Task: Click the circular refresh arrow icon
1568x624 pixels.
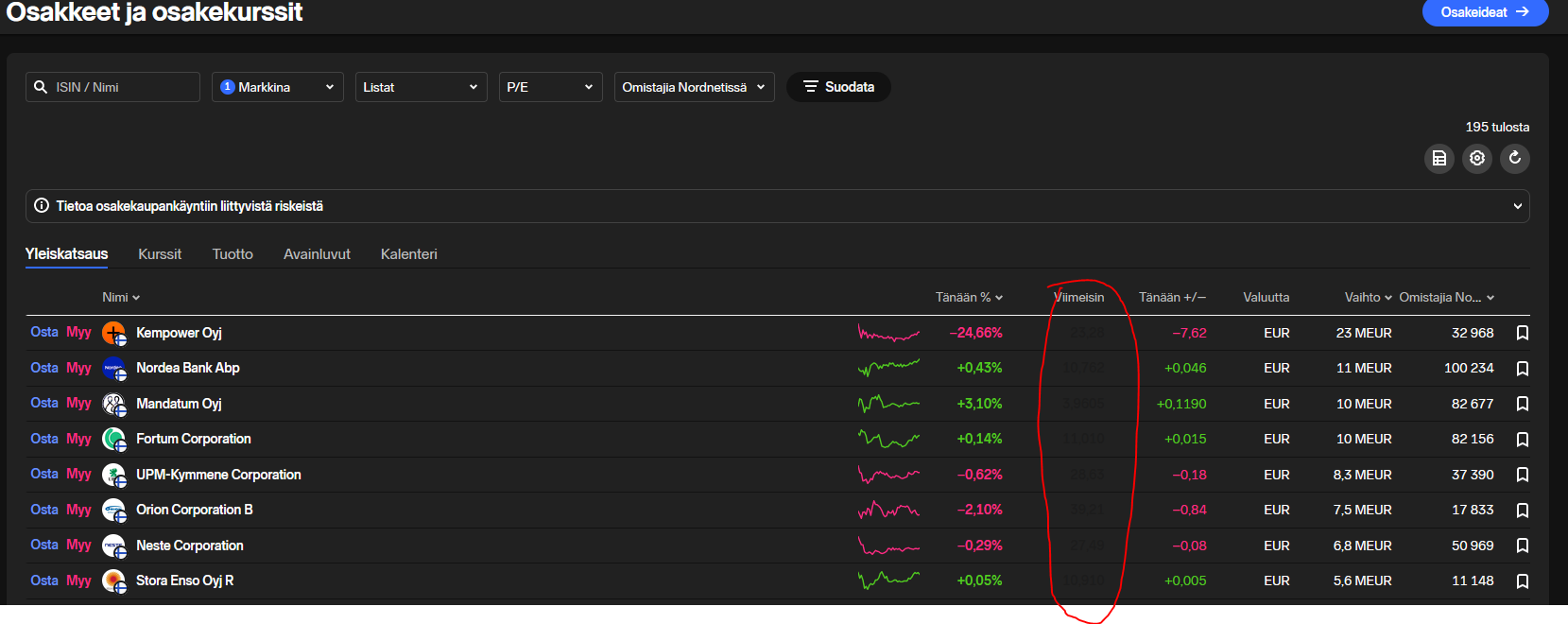Action: point(1515,158)
